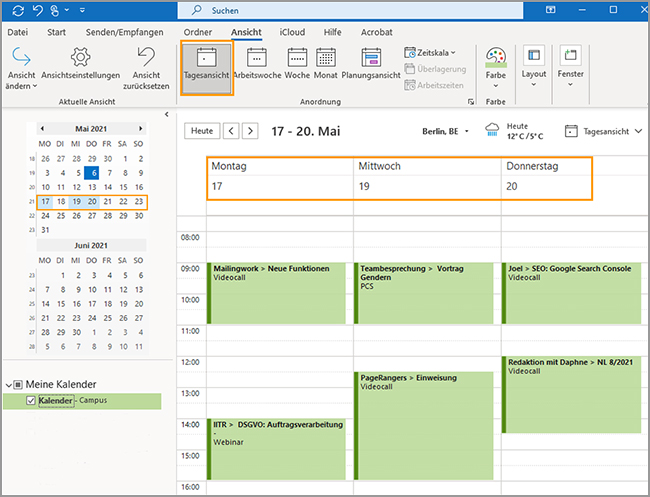
Task: Uncheck the Kalender - Campus checkbox
Action: [x=30, y=400]
